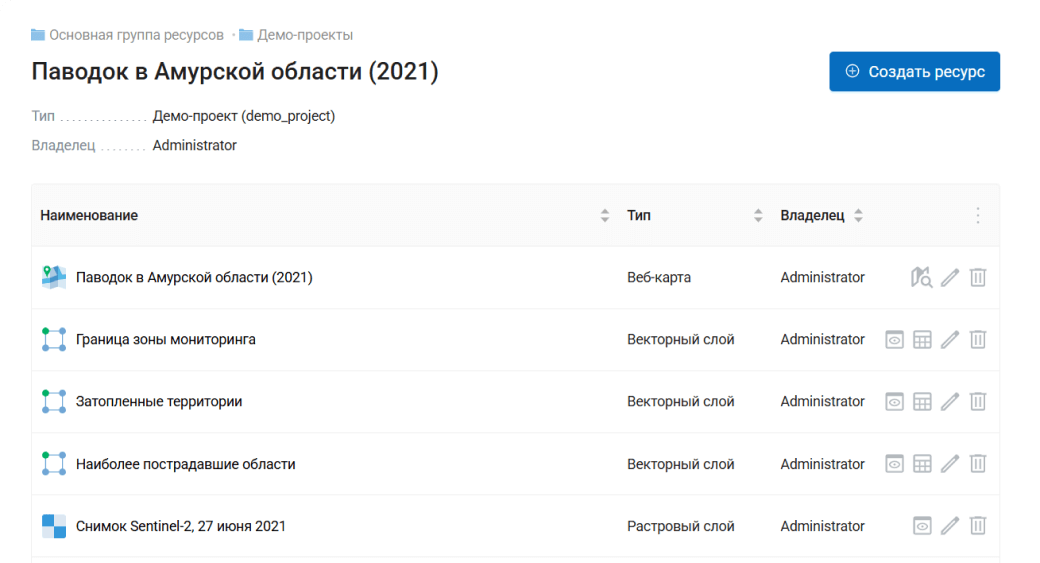Screen dimensions: 1040x563
Task: Go to Основная группа ресурсов breadcrumb
Action: pos(136,35)
